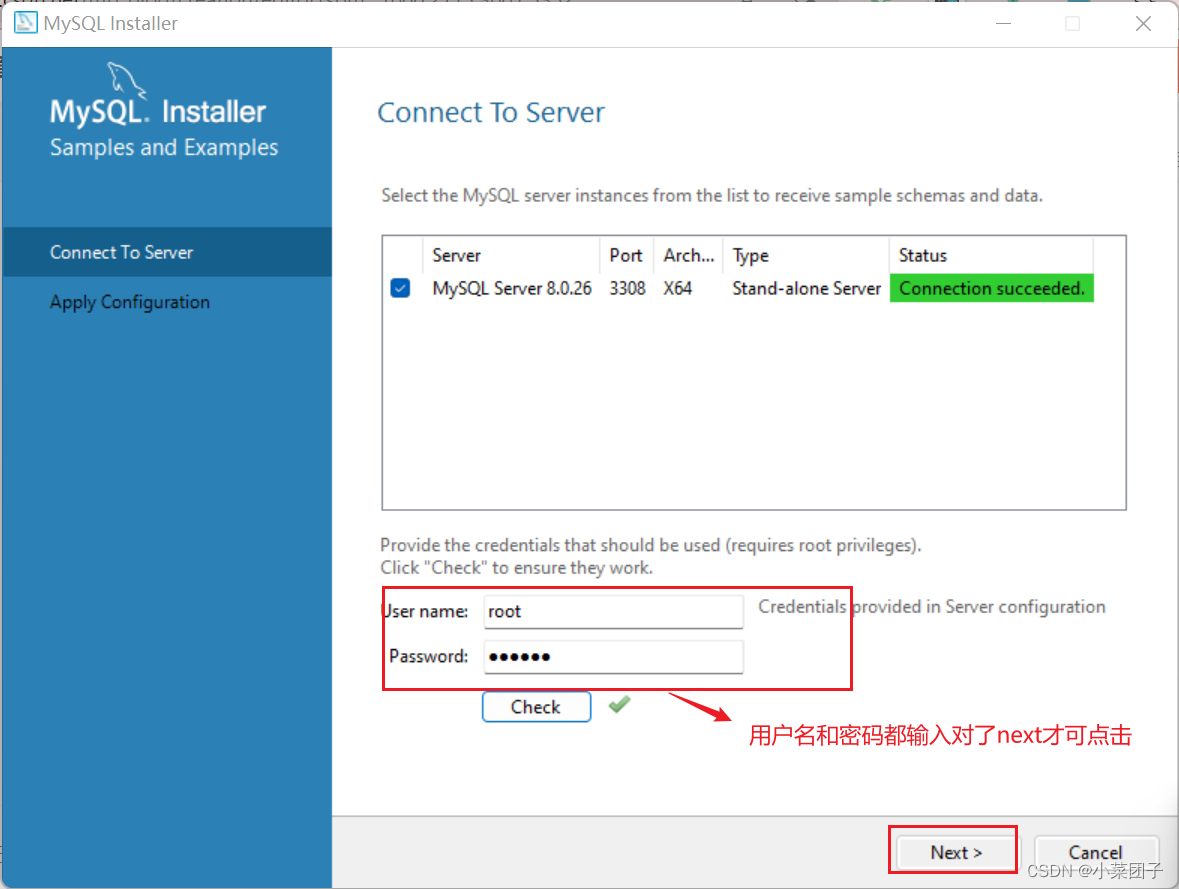Minimize the MySQL Installer window
Screen dimensions: 1179x889
coord(1003,23)
